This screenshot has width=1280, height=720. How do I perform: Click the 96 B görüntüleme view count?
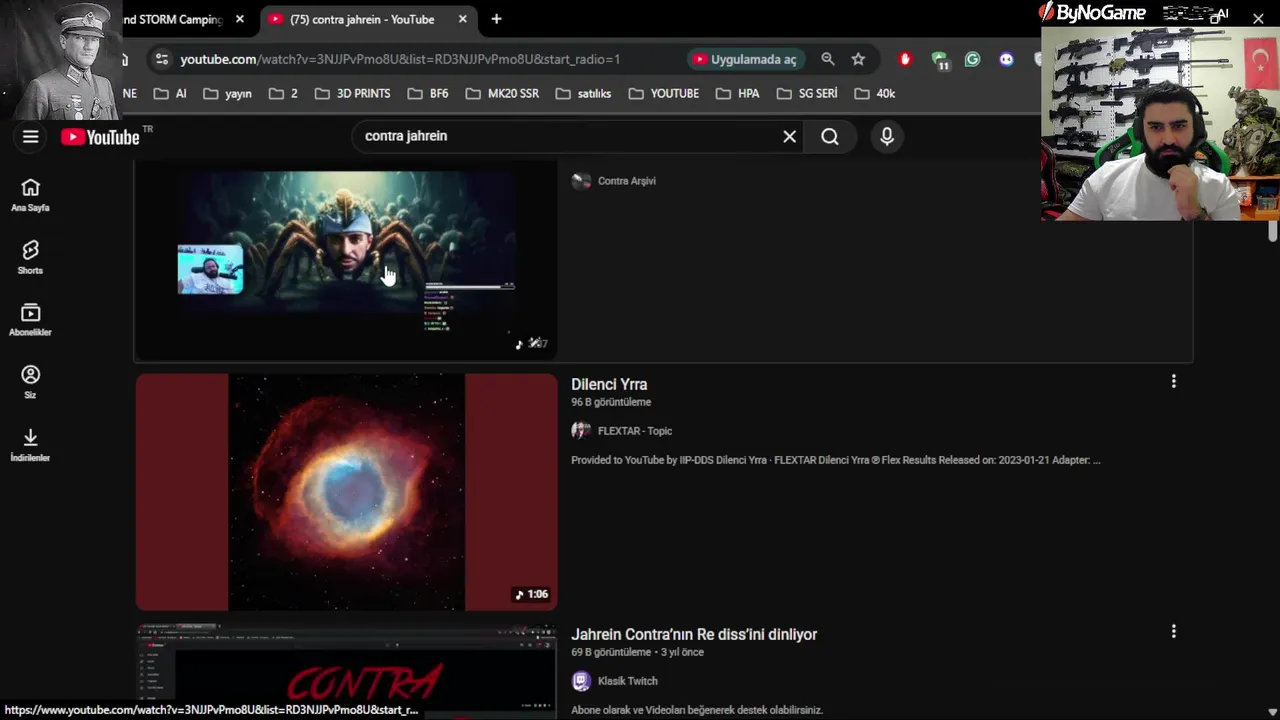[611, 402]
